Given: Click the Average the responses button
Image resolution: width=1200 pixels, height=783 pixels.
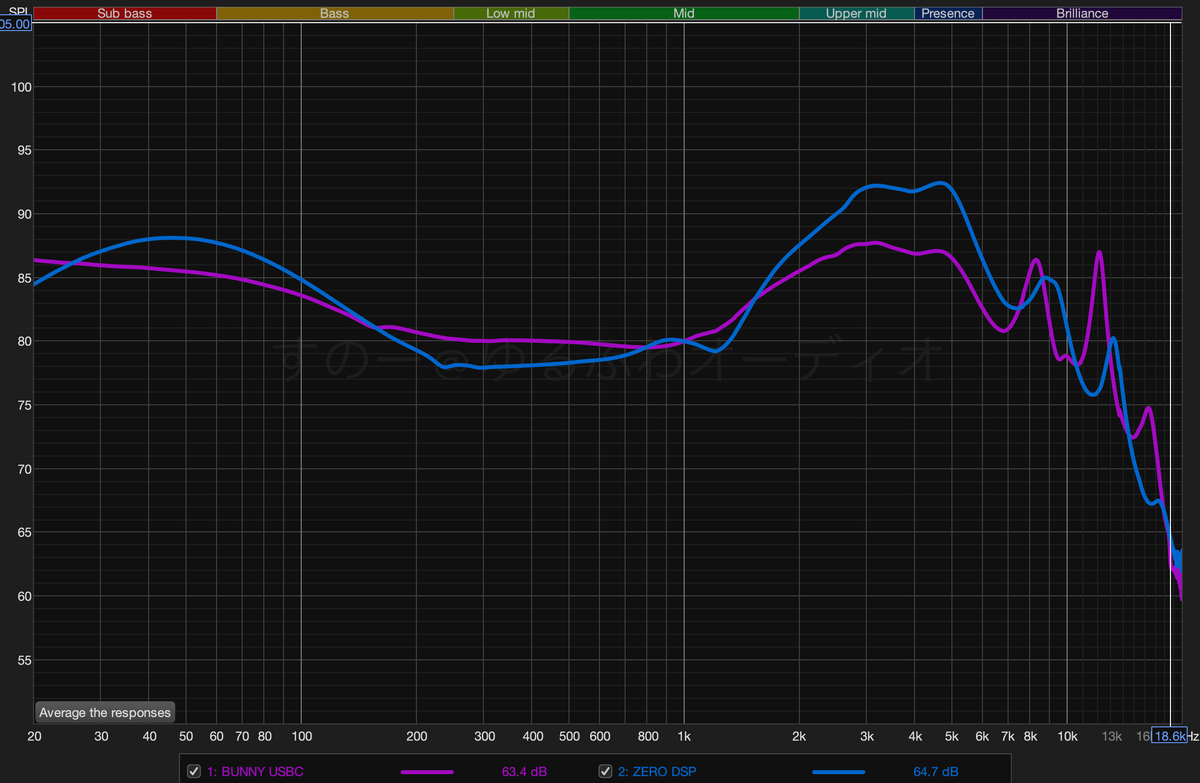Looking at the screenshot, I should point(105,713).
